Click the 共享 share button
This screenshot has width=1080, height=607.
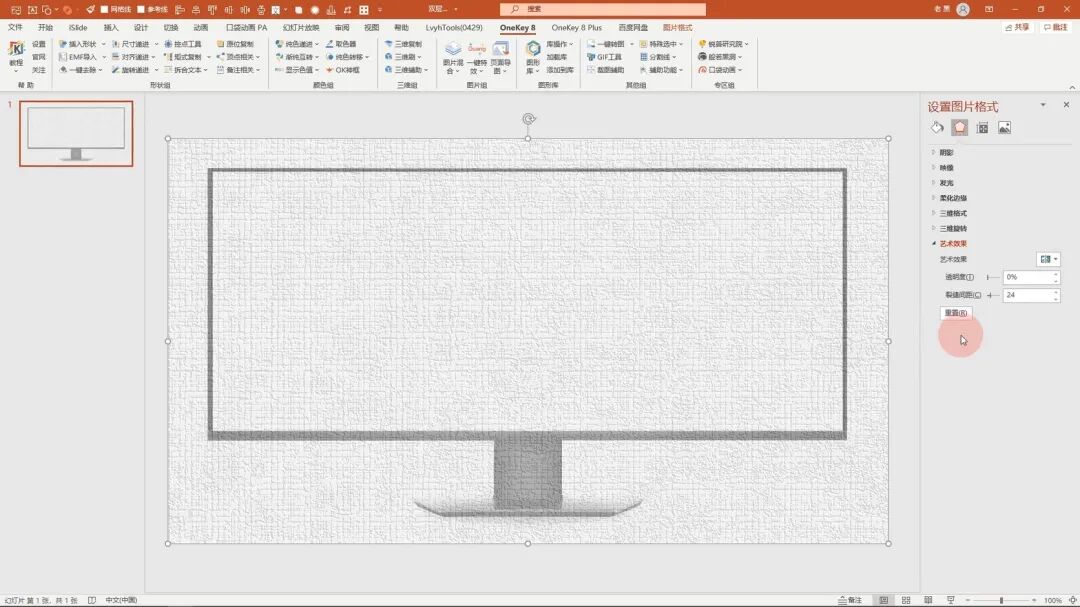(x=1017, y=28)
